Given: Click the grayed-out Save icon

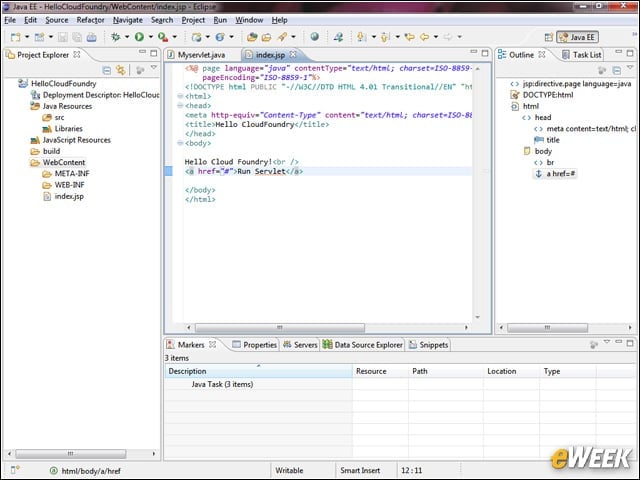Looking at the screenshot, I should pos(62,37).
